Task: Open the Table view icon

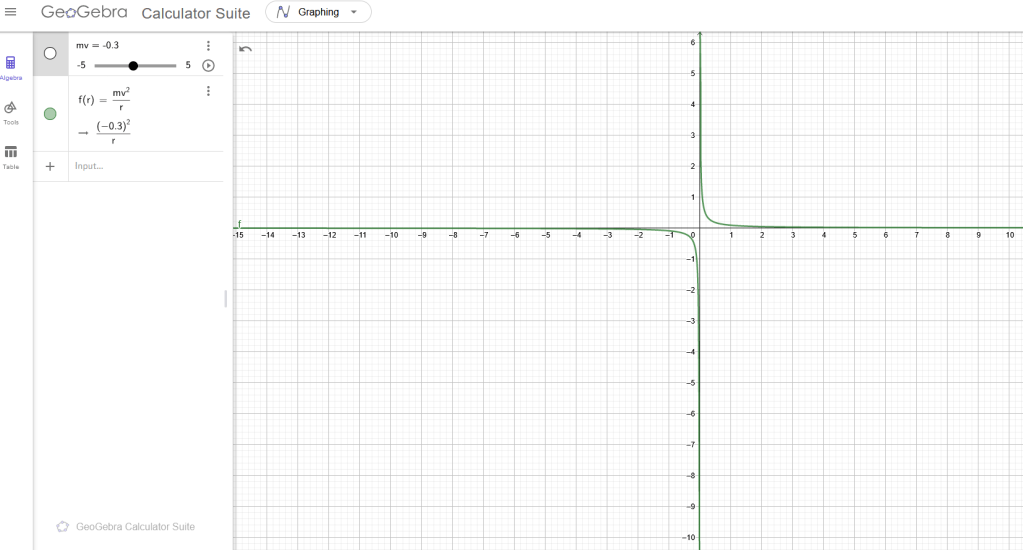Action: (x=11, y=153)
